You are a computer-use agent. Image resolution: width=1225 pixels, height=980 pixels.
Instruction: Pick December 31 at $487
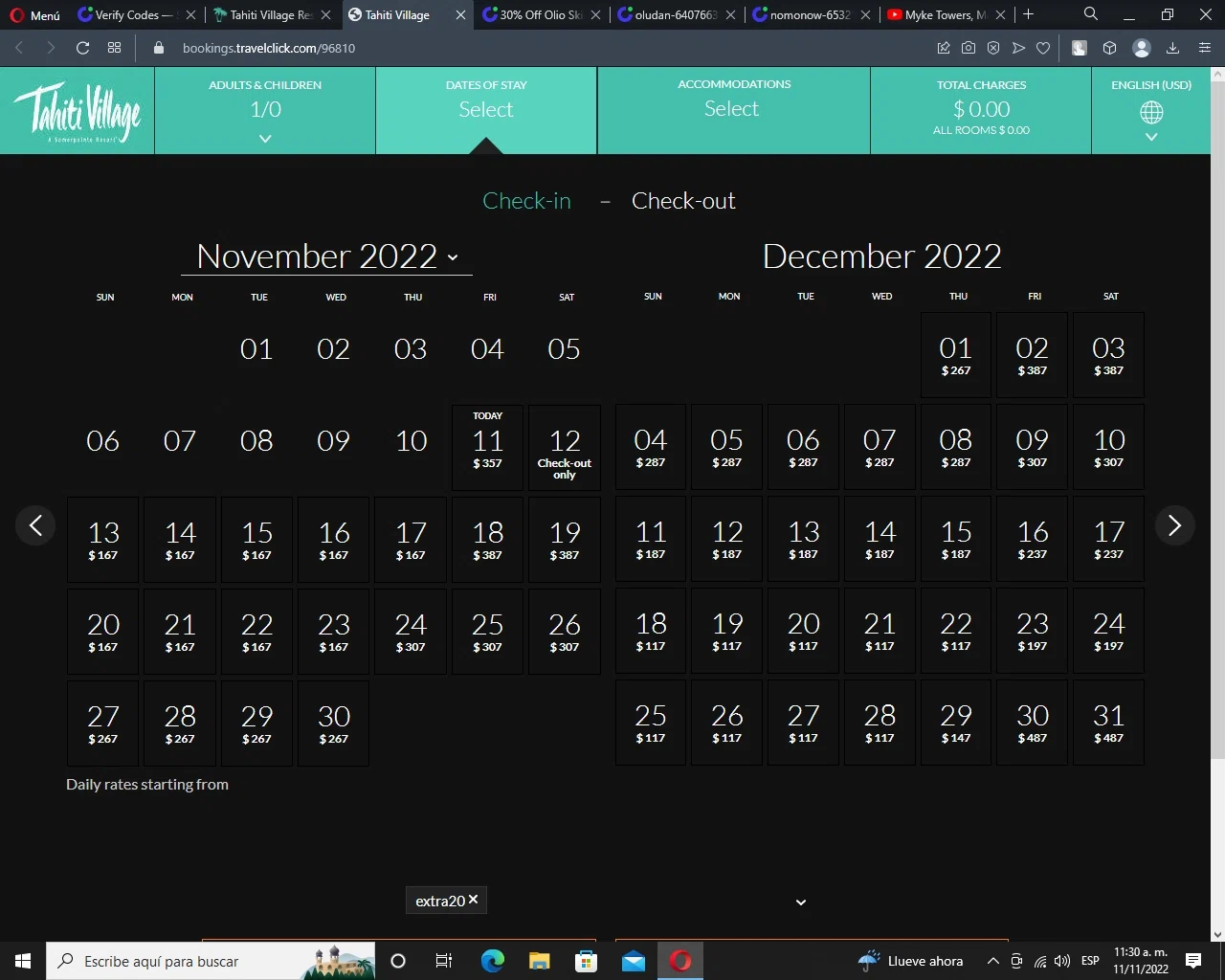[x=1109, y=723]
